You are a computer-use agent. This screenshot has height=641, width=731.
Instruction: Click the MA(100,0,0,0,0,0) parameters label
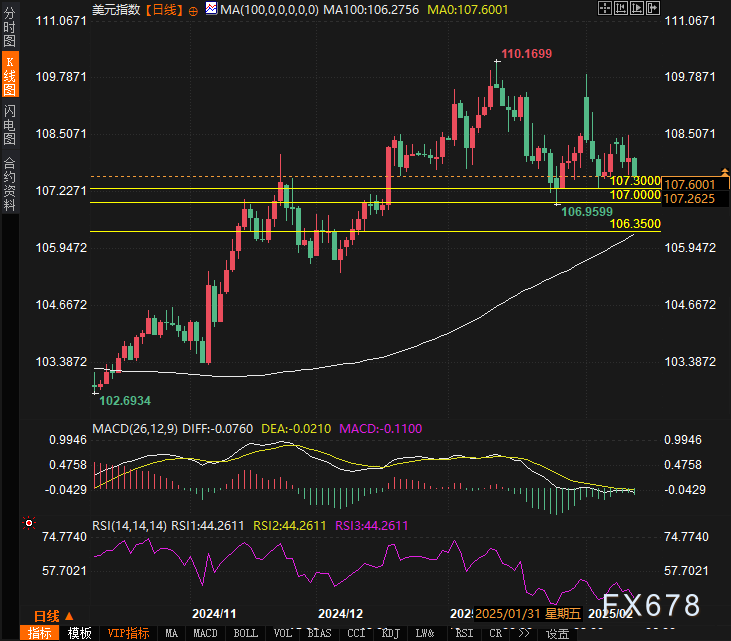point(268,9)
